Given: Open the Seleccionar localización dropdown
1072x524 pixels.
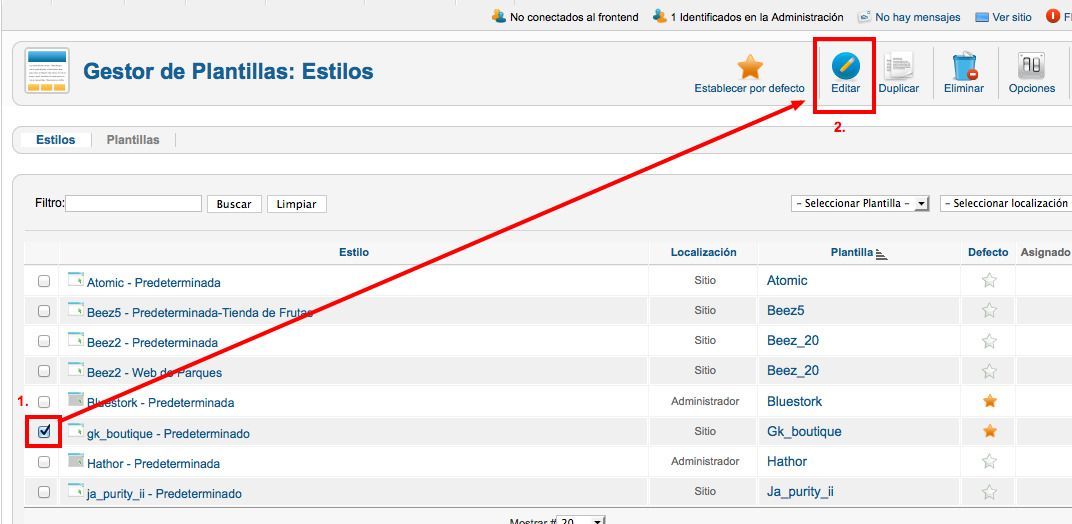Looking at the screenshot, I should click(x=1006, y=203).
